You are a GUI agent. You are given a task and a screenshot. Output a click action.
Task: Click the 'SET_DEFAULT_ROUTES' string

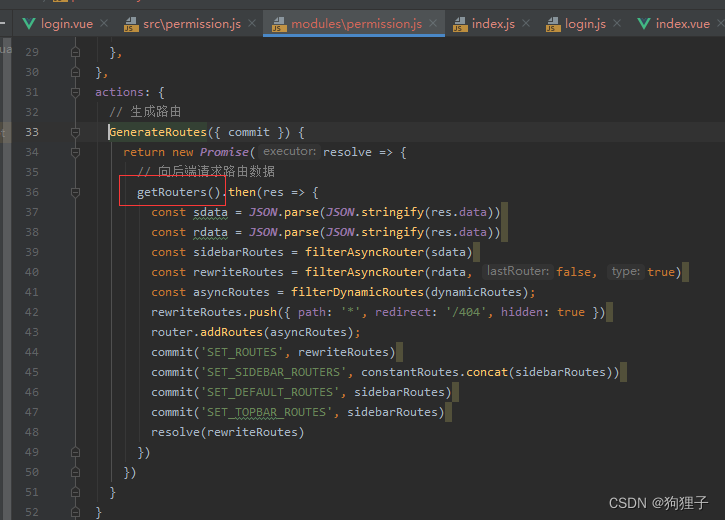pos(270,392)
